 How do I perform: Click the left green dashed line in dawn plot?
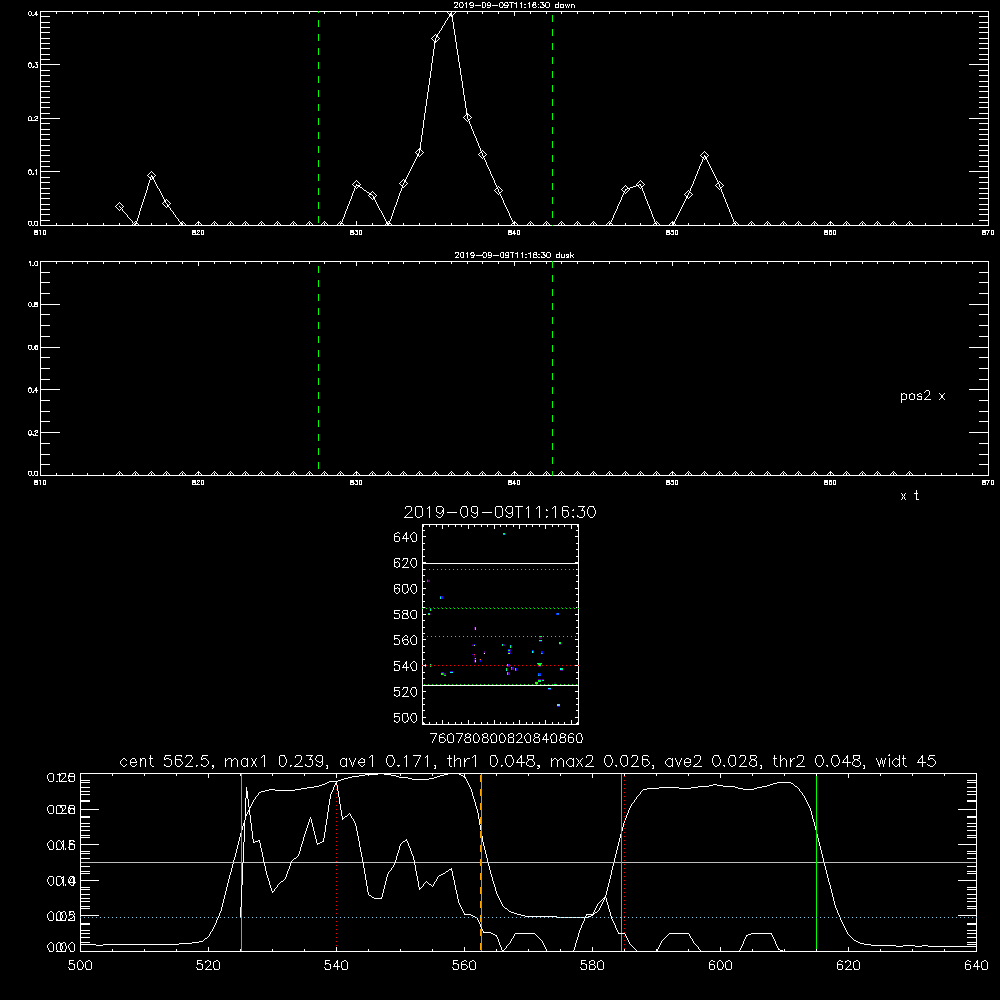point(318,118)
